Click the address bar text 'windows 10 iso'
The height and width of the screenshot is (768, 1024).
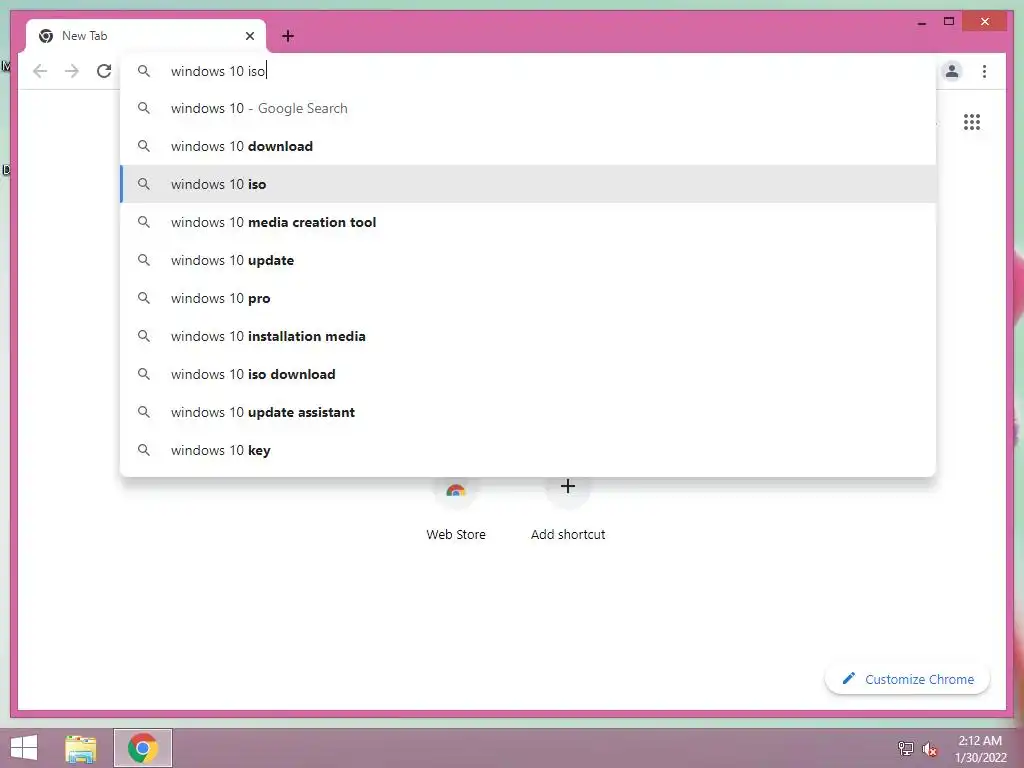pyautogui.click(x=218, y=71)
